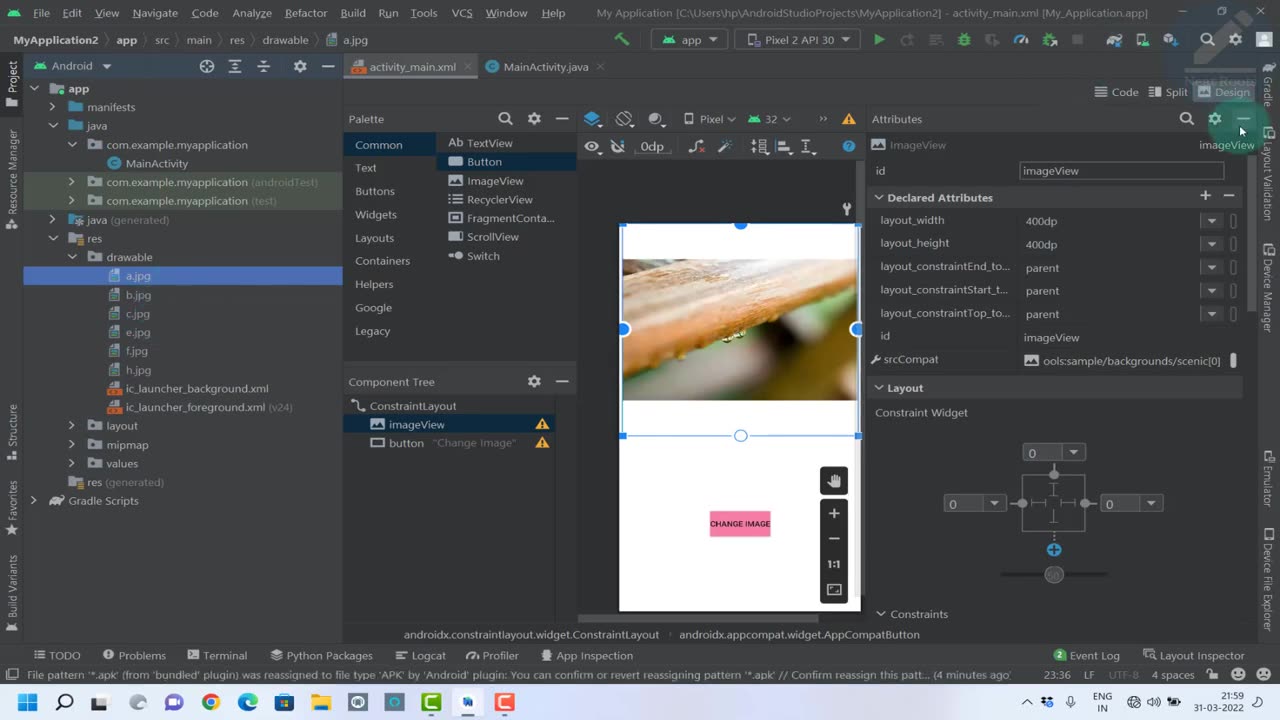Select design surface layers icon
1280x720 pixels.
592,119
